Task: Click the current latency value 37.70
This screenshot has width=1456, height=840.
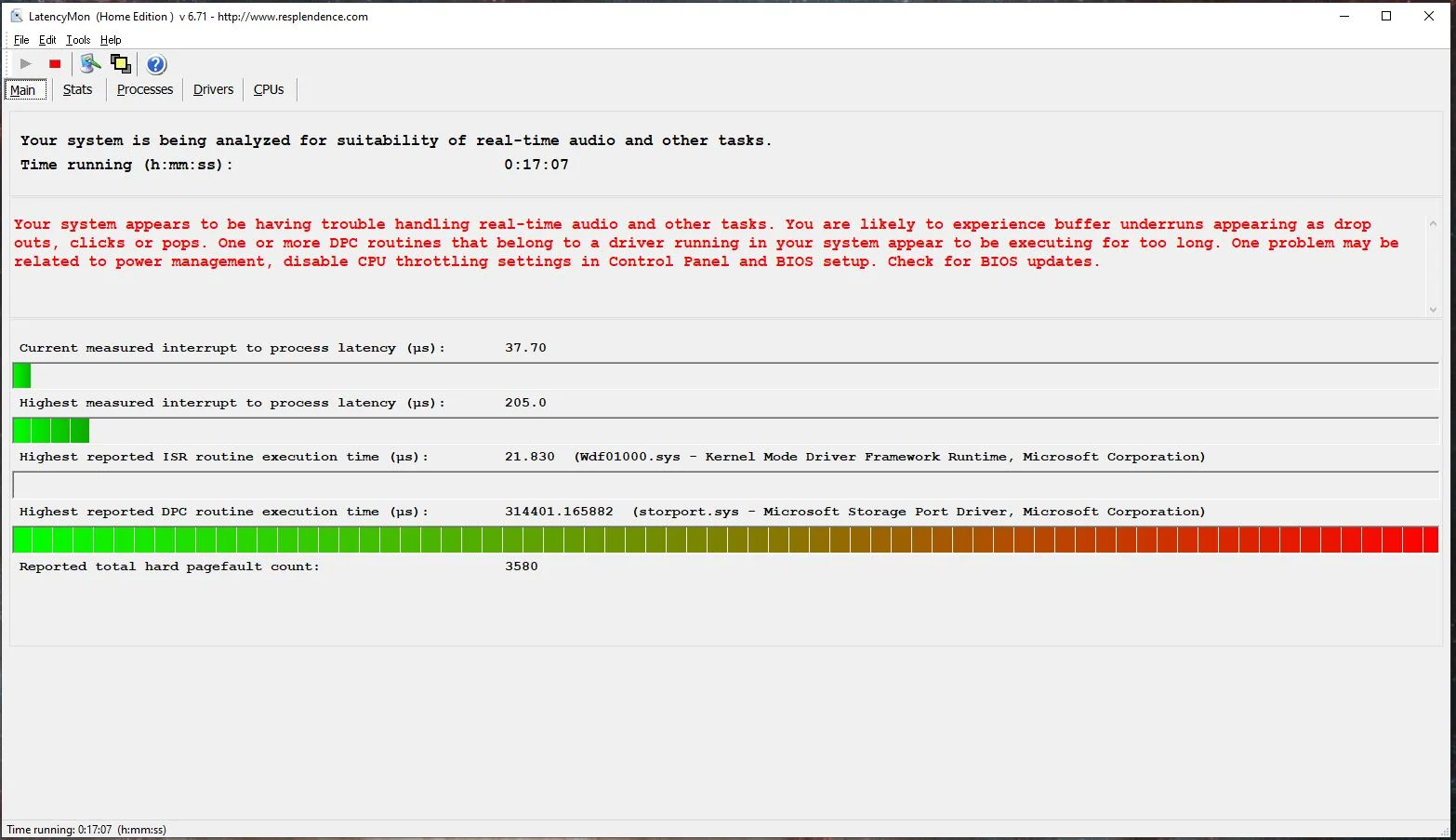Action: pos(525,348)
